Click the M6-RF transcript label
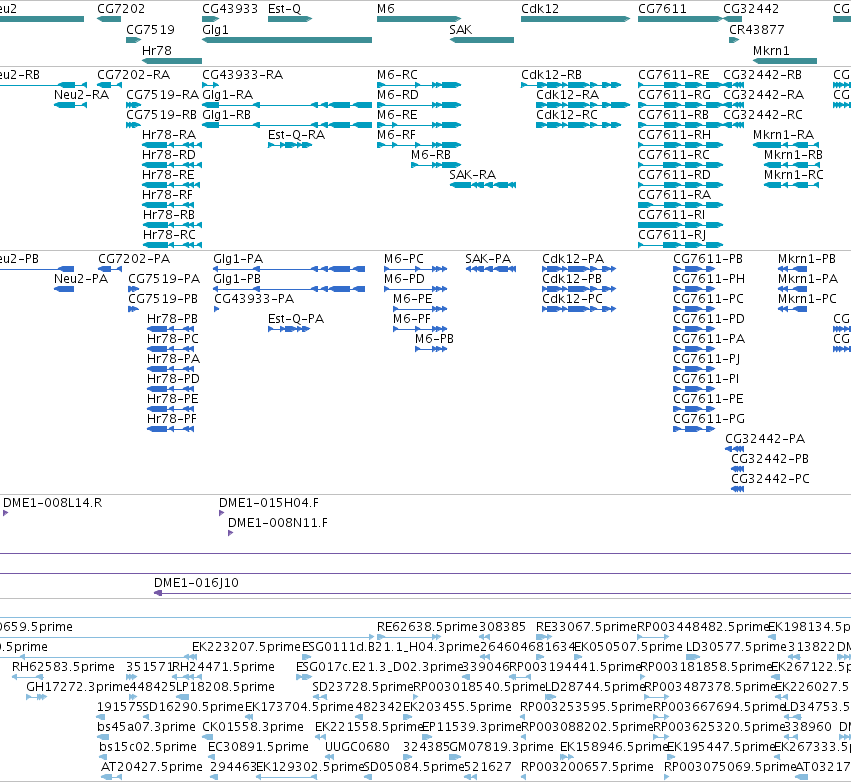 [x=396, y=135]
